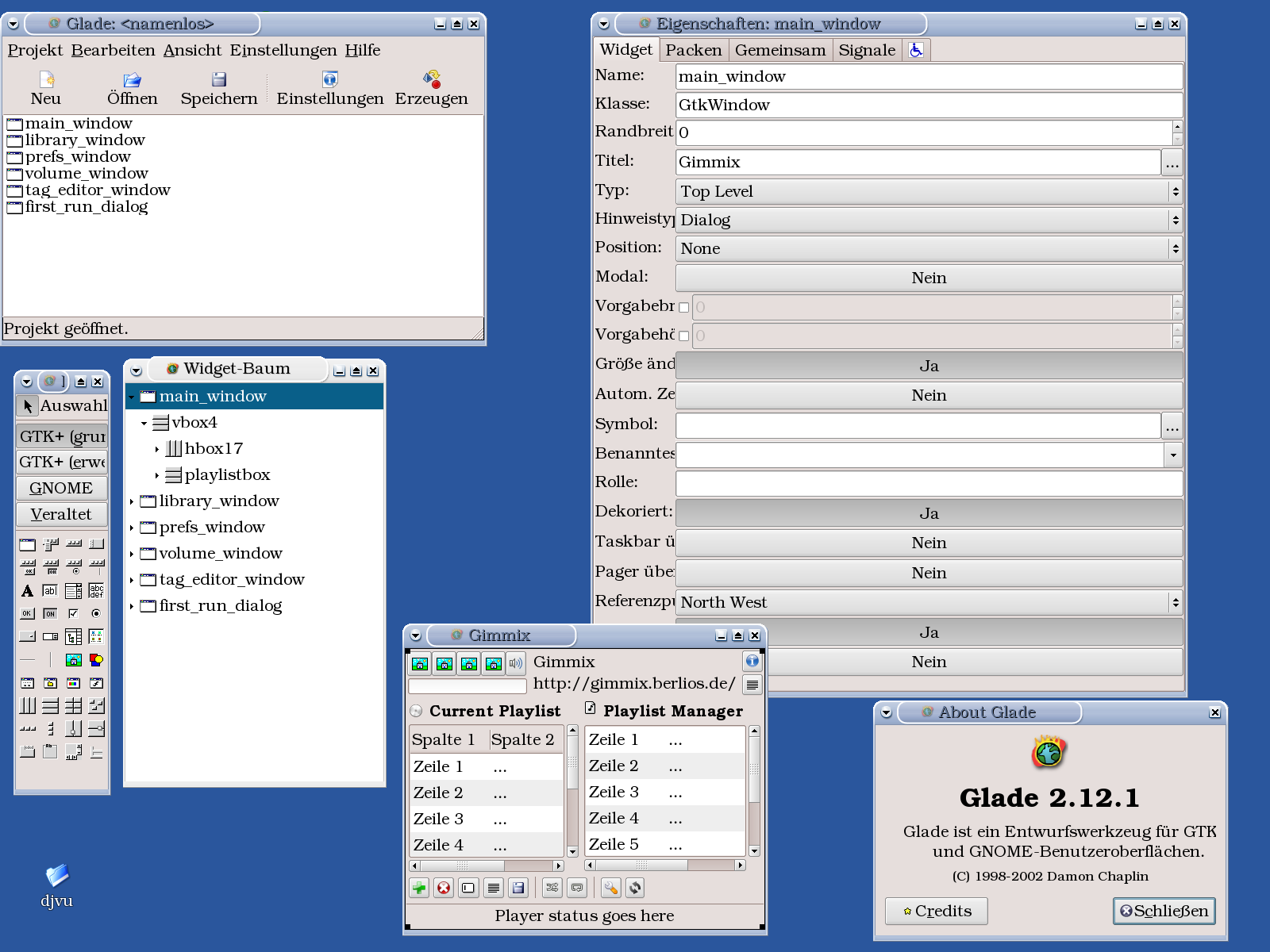This screenshot has width=1270, height=952.
Task: Click the red remove icon in Gimmix
Action: point(444,888)
